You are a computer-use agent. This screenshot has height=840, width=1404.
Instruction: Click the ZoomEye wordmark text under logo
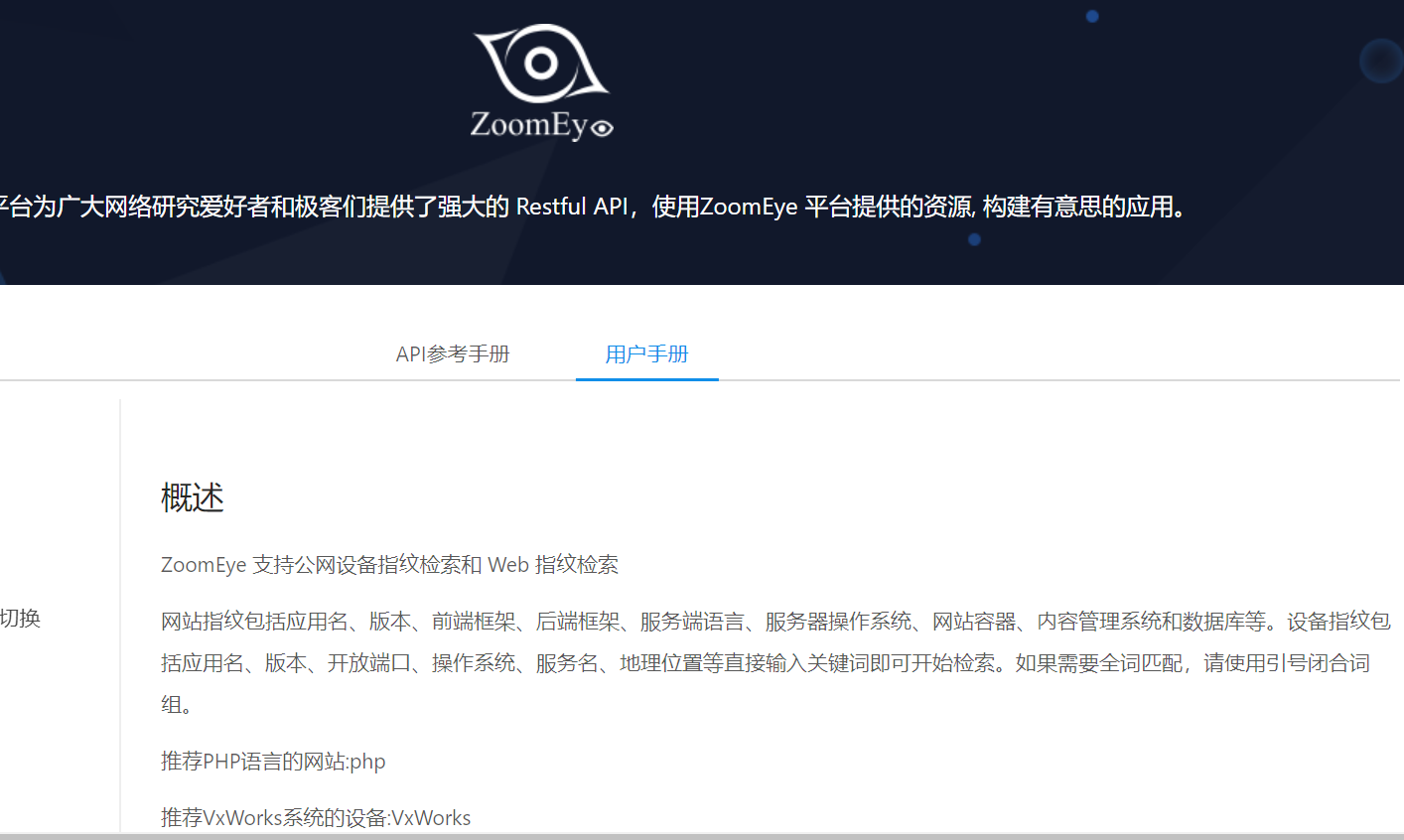click(541, 125)
